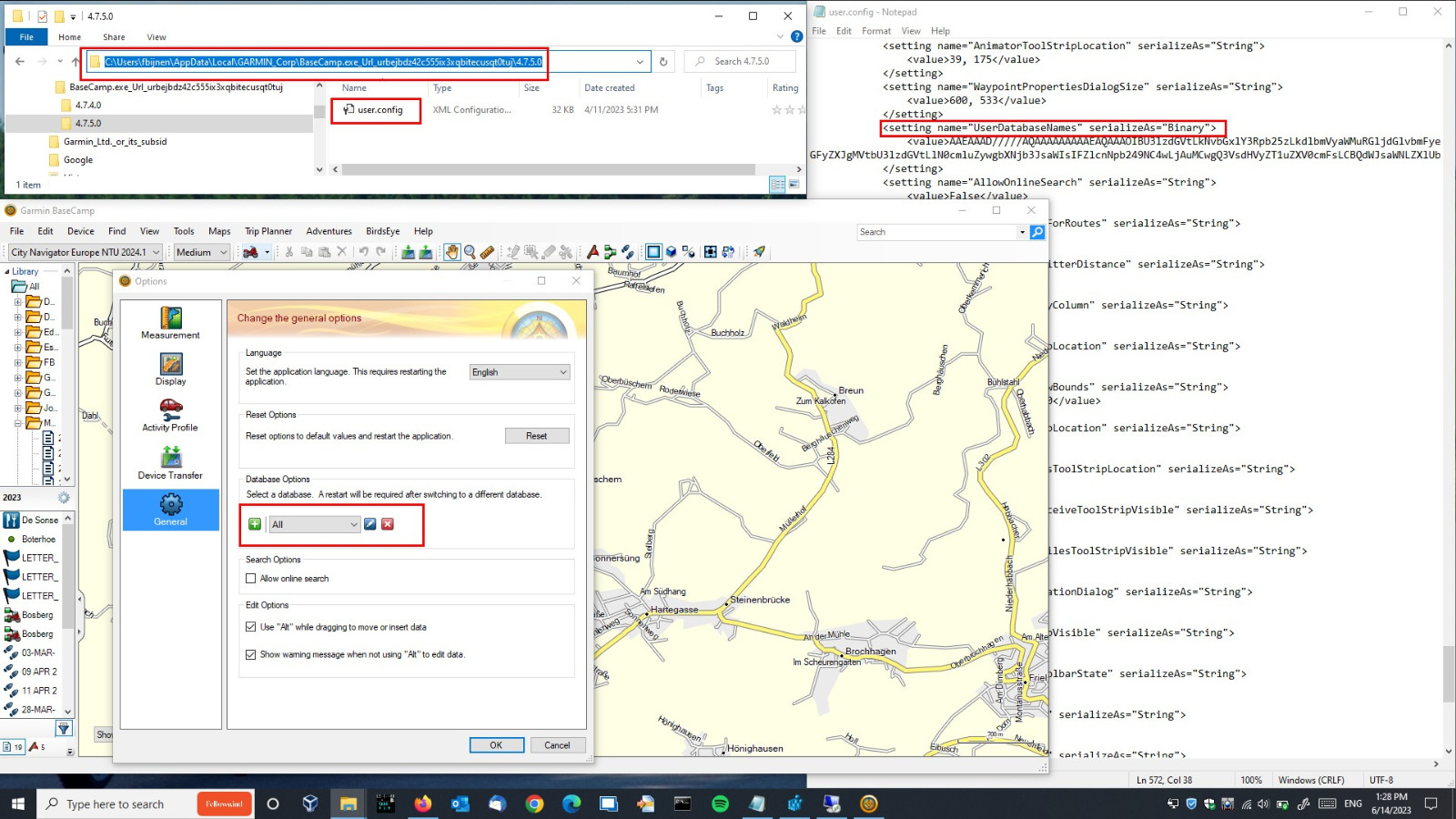Click the Search 4.7.5.0 field in Explorer
1456x819 pixels.
740,62
